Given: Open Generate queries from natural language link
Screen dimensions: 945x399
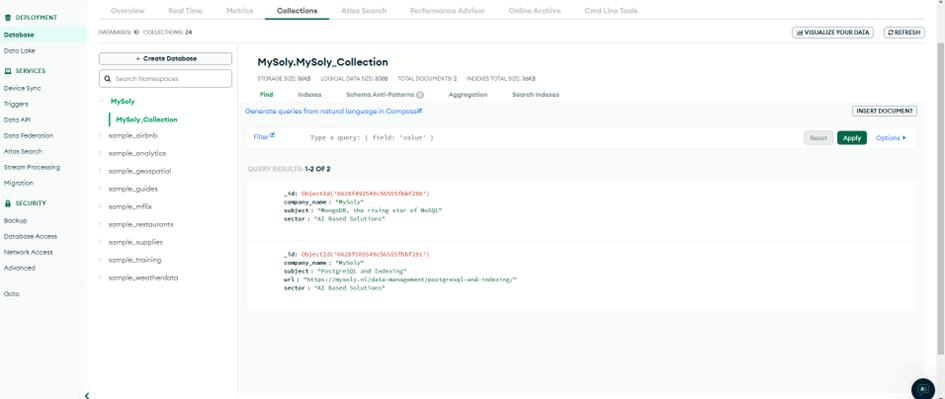Looking at the screenshot, I should coord(333,111).
